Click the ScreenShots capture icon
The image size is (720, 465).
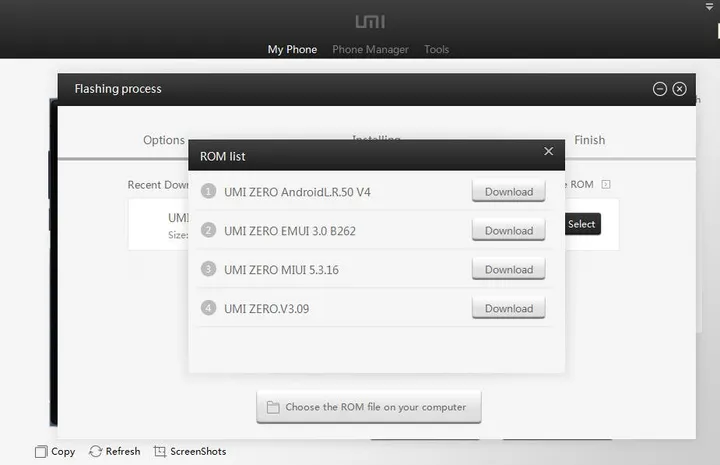point(160,452)
